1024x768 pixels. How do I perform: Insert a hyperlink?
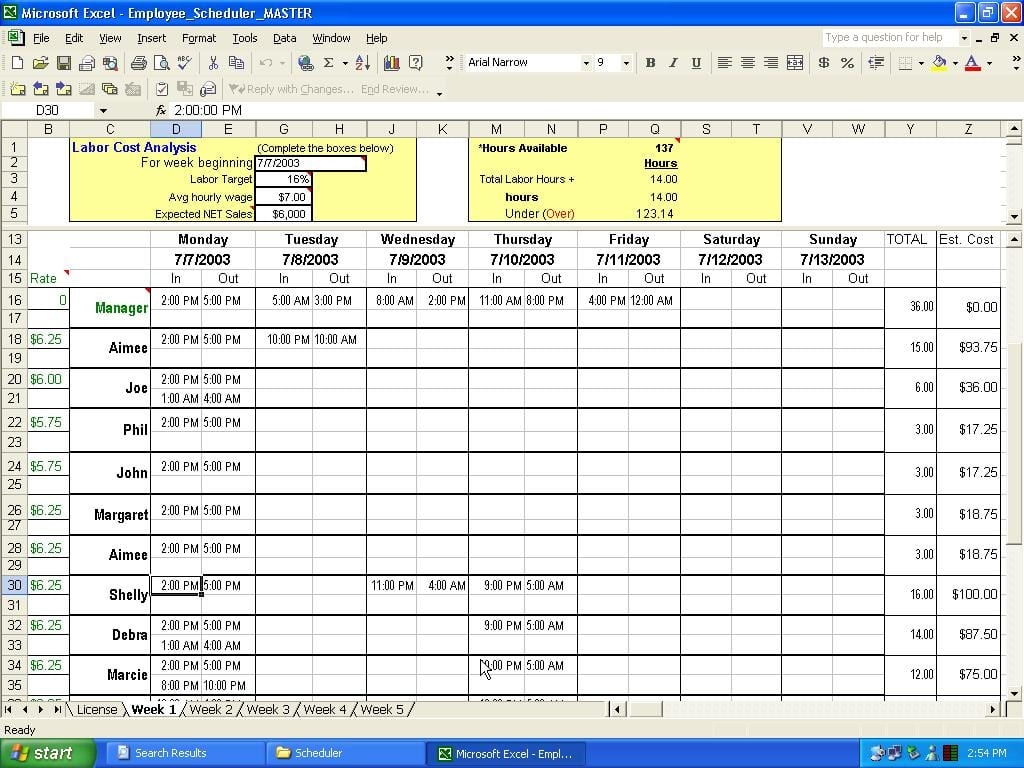[305, 62]
